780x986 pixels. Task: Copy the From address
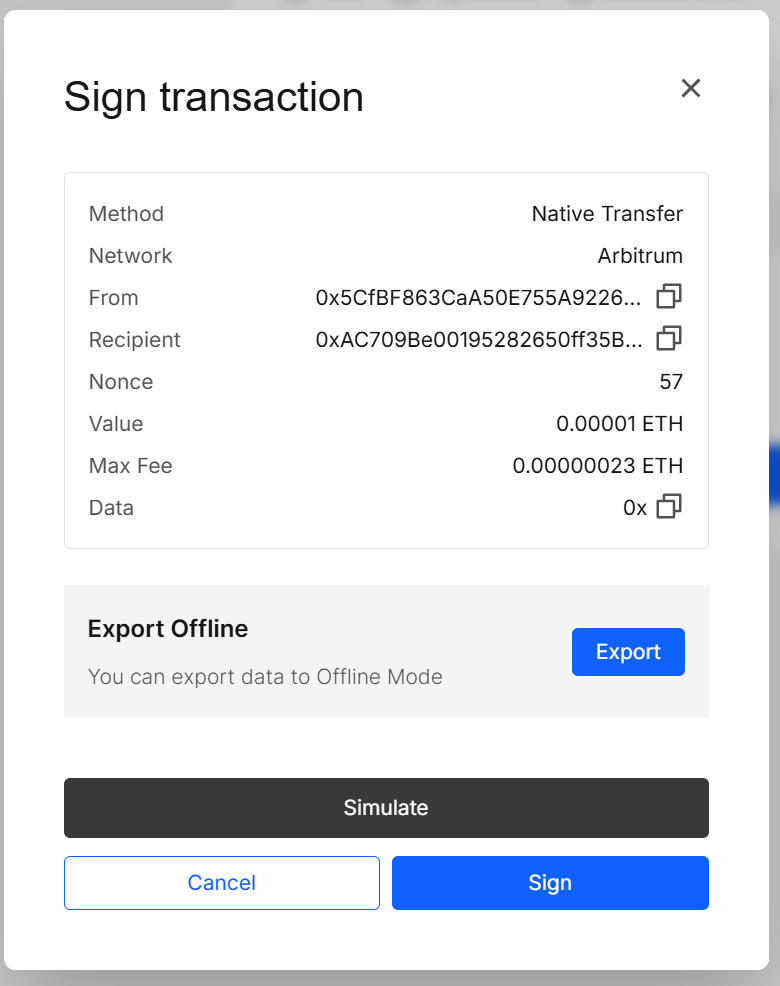(x=668, y=297)
